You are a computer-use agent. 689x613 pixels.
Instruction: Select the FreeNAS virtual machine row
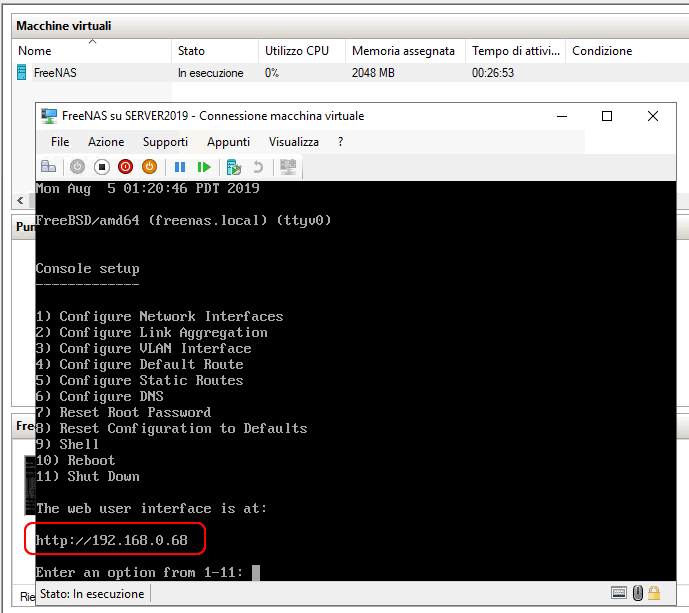point(351,73)
